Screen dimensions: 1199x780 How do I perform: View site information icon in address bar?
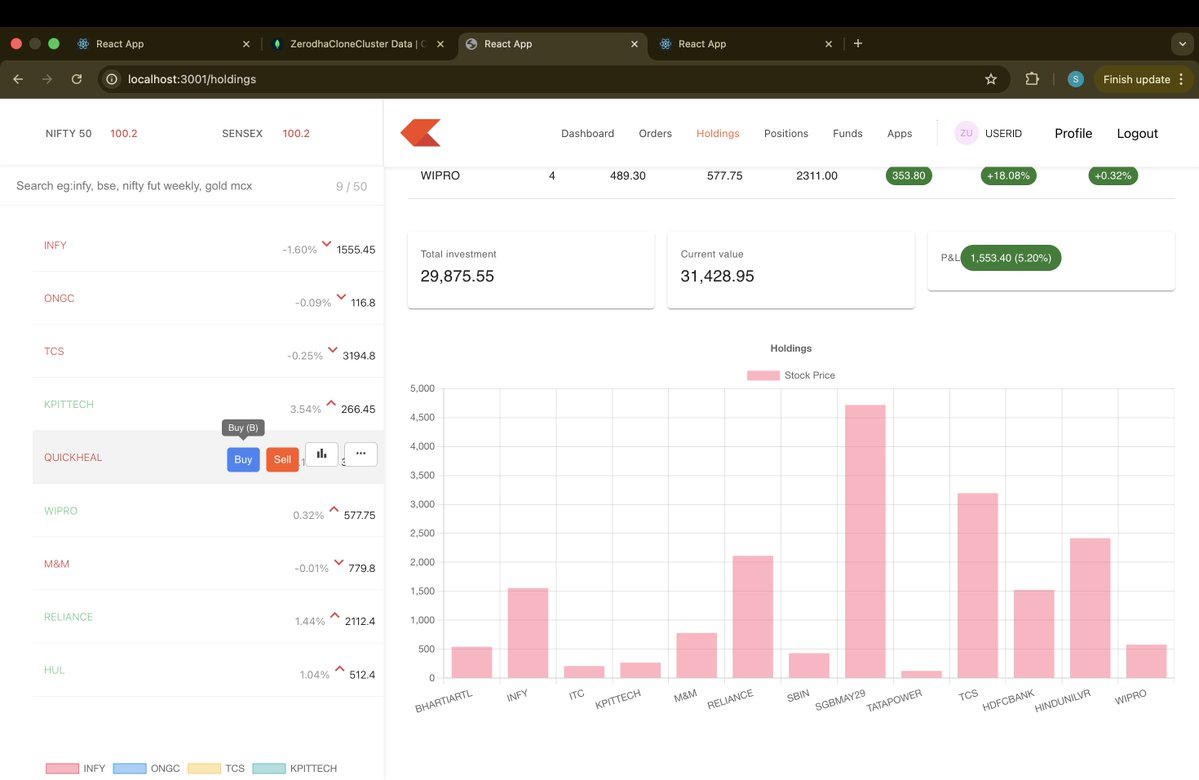tap(112, 79)
